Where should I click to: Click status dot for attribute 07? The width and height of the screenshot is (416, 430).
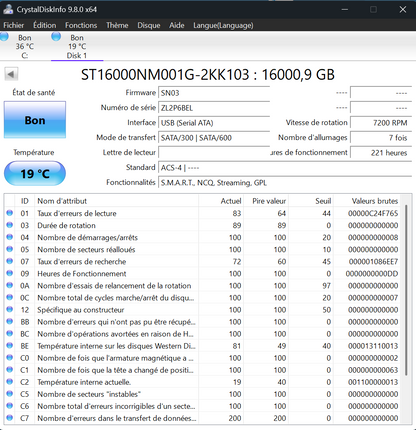[x=9, y=261]
